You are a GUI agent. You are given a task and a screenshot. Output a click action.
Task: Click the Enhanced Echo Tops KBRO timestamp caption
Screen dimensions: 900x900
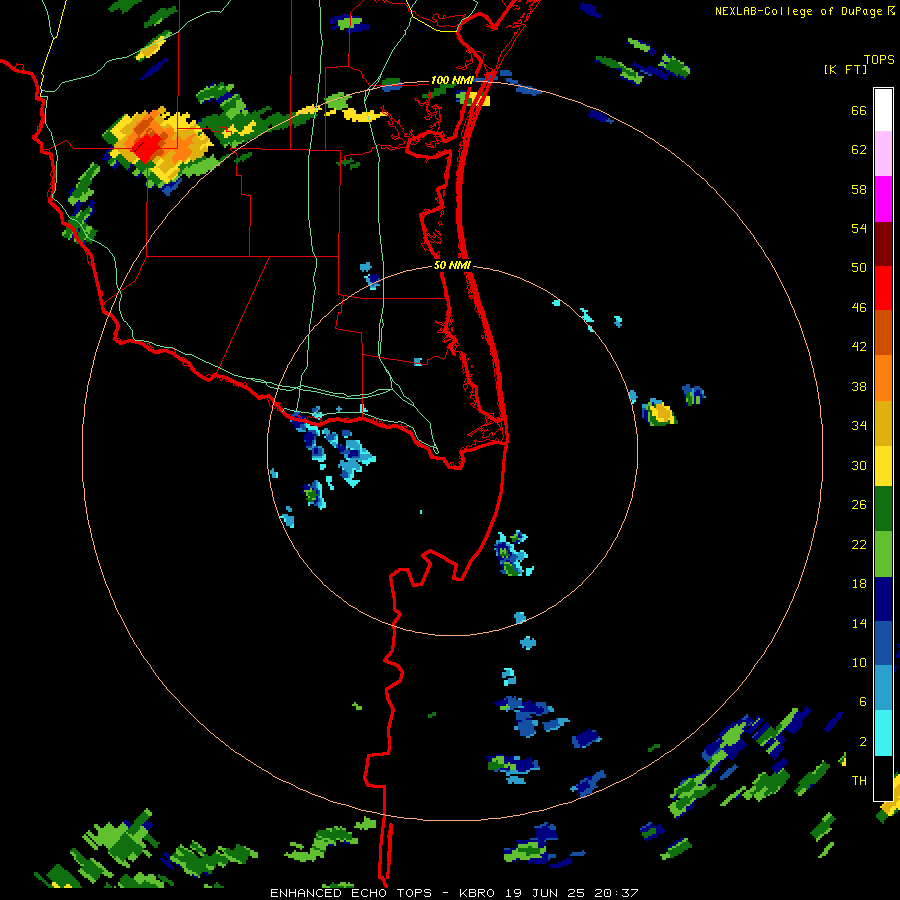pyautogui.click(x=454, y=893)
